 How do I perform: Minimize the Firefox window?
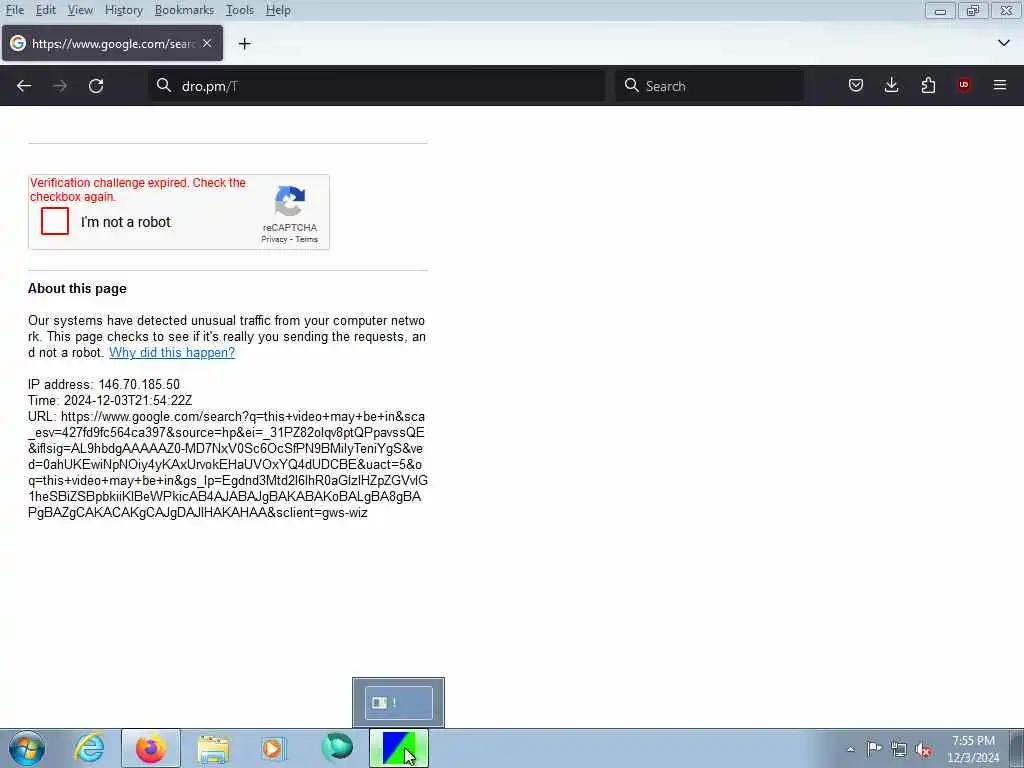[940, 10]
